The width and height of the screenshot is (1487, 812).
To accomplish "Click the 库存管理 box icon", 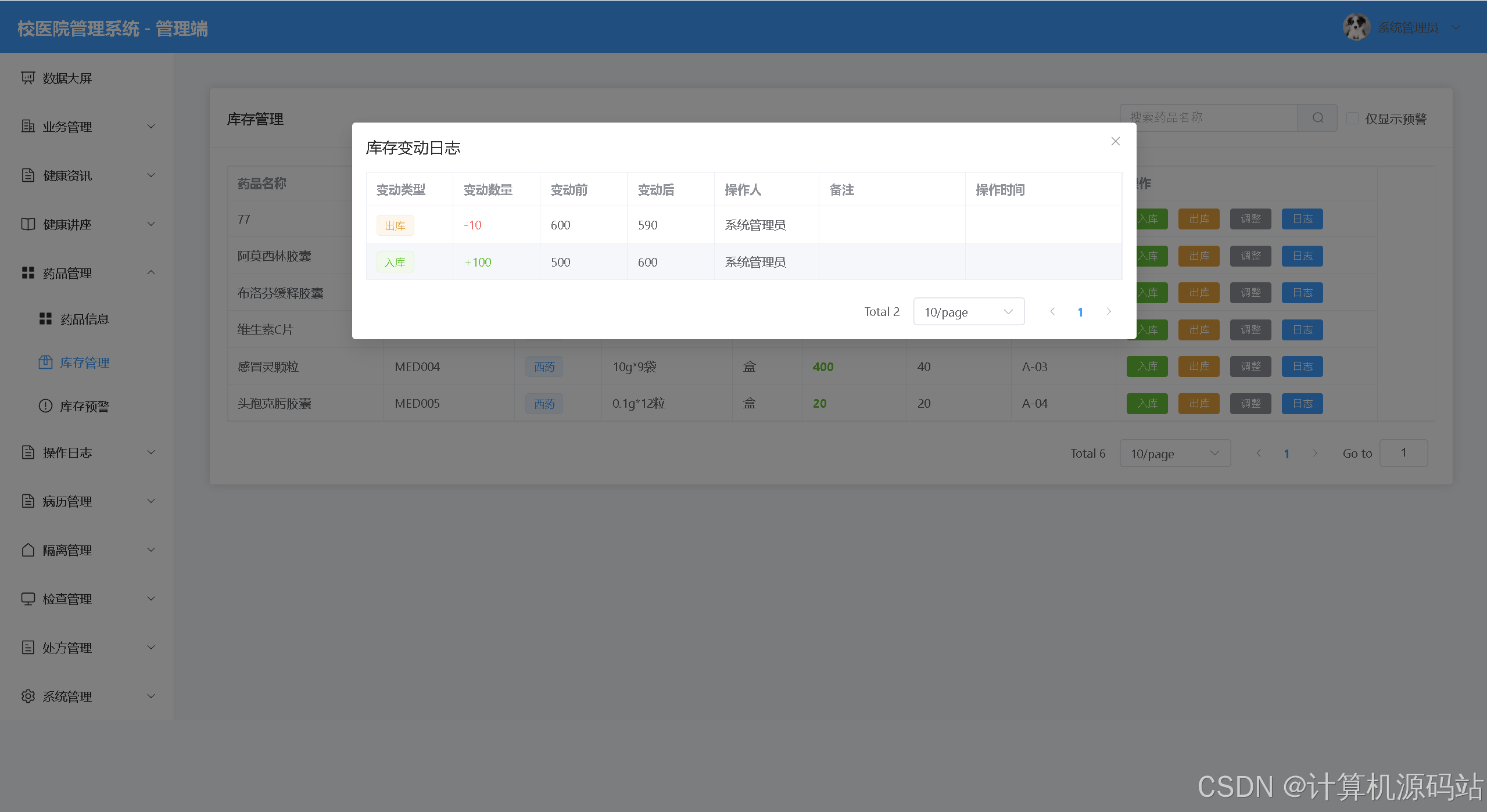I will click(x=45, y=362).
